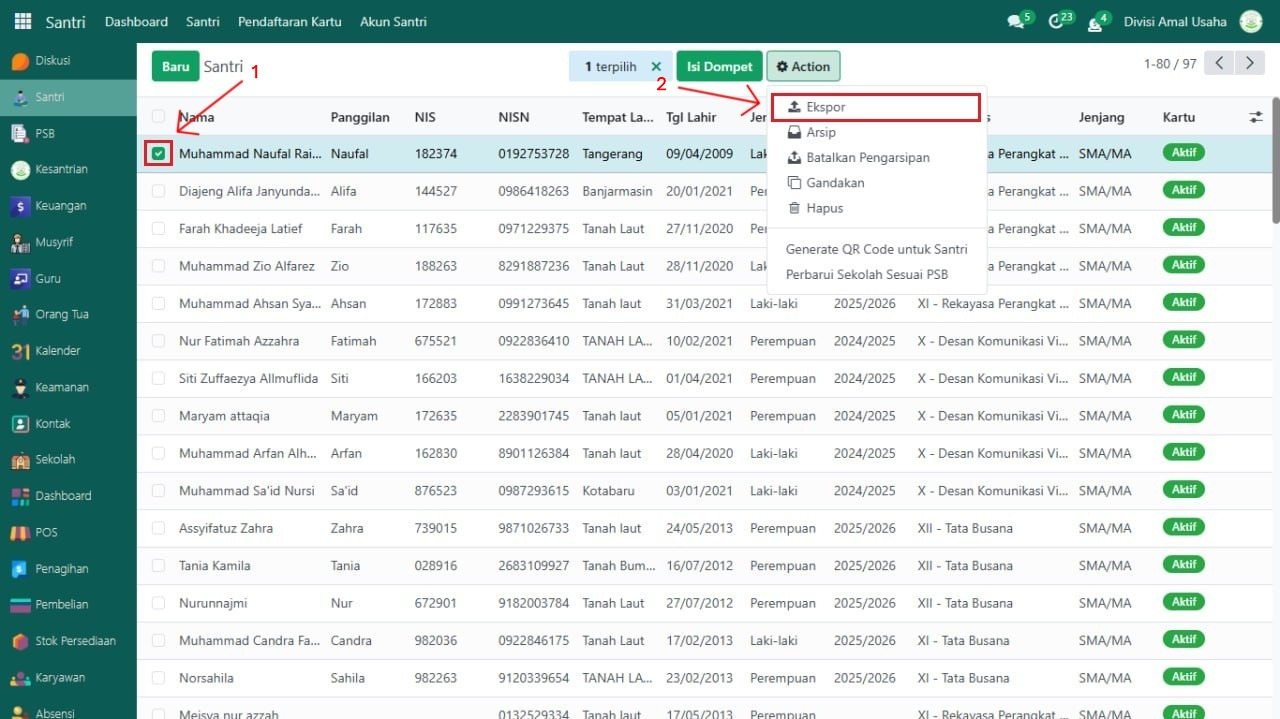
Task: Go to next page of records
Action: [x=1249, y=64]
